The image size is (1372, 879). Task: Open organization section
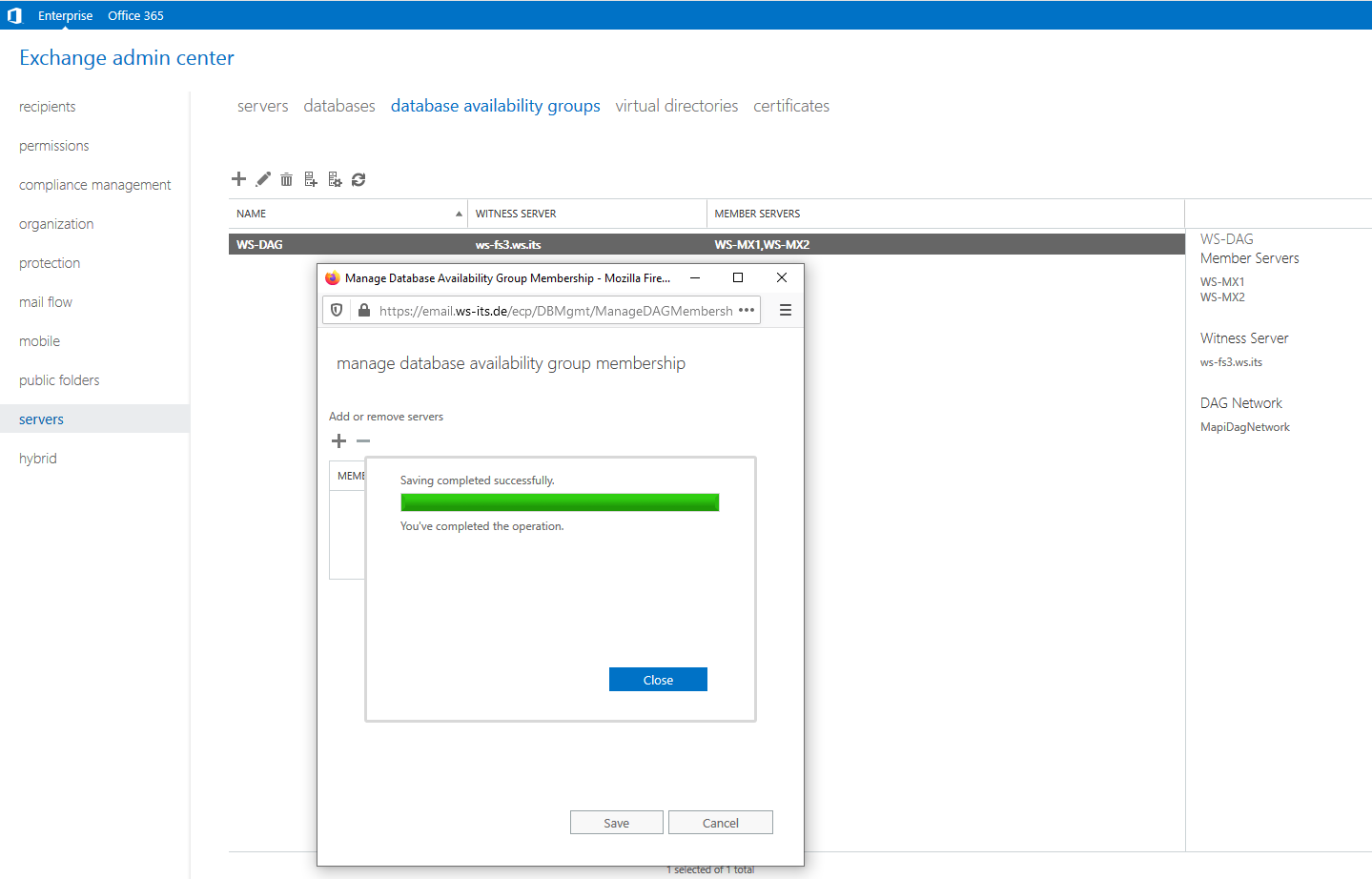56,224
